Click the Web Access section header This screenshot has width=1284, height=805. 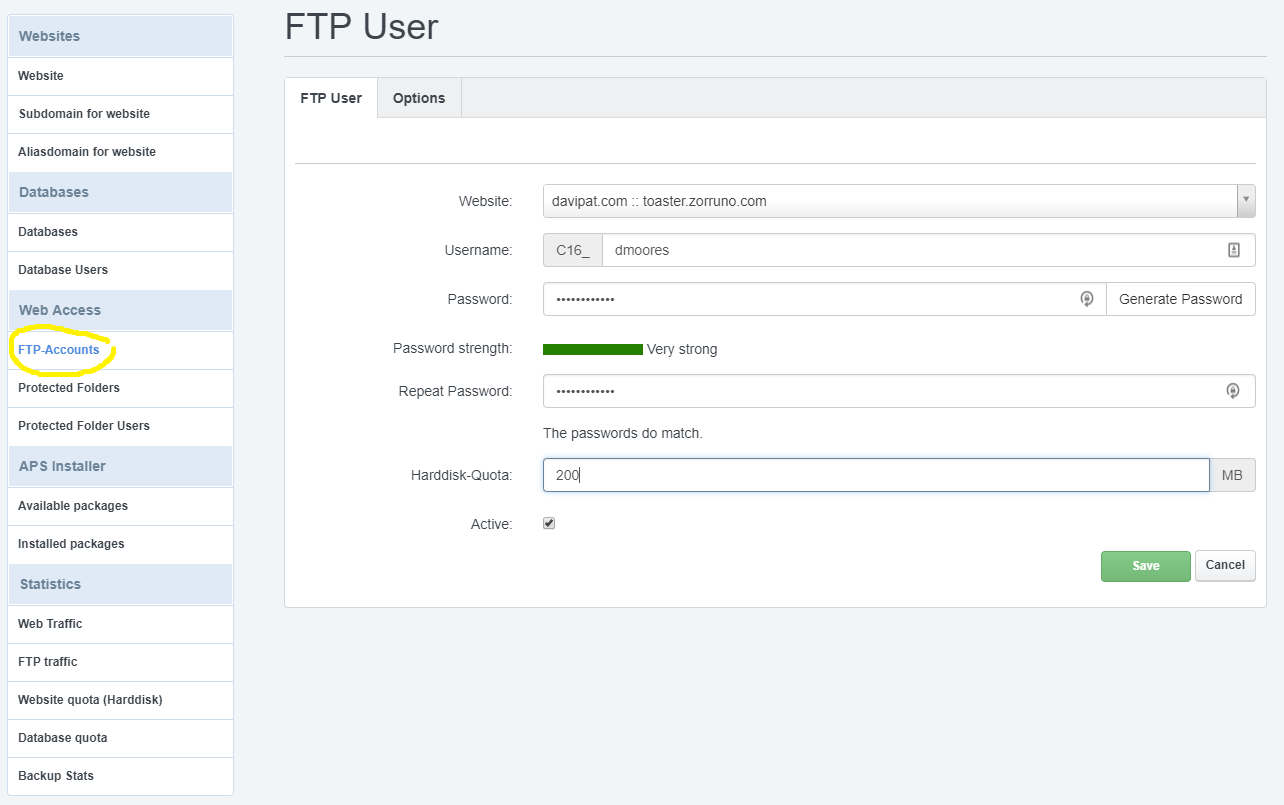click(x=120, y=310)
